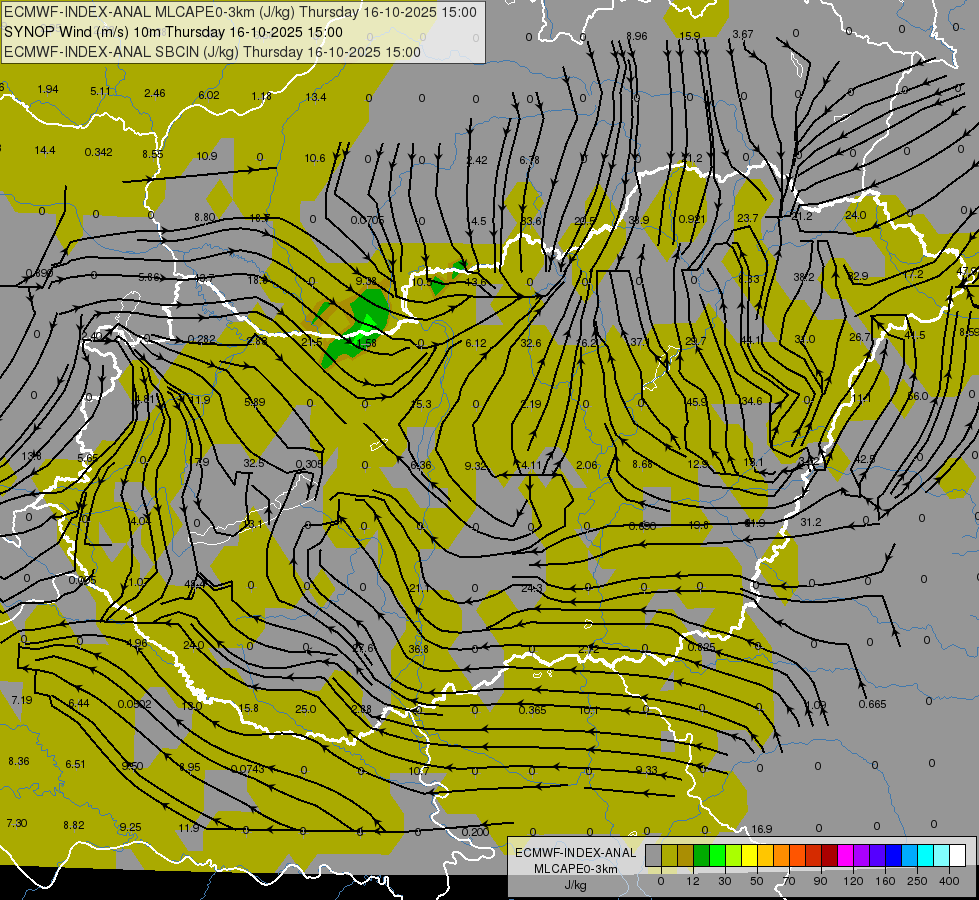Click the pure blue legend swatch right of 160

coord(893,855)
